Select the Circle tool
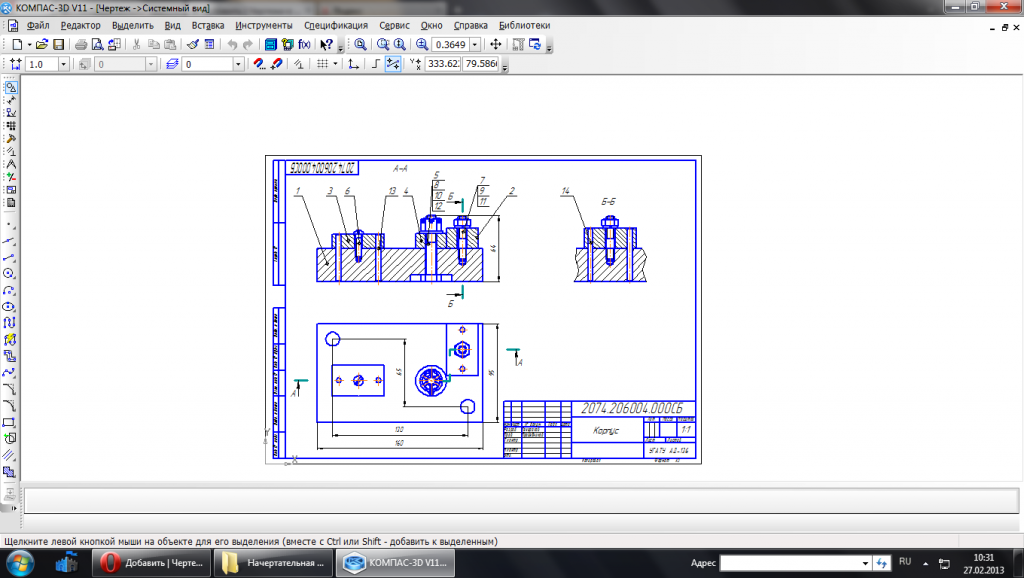The width and height of the screenshot is (1024, 578). (9, 274)
